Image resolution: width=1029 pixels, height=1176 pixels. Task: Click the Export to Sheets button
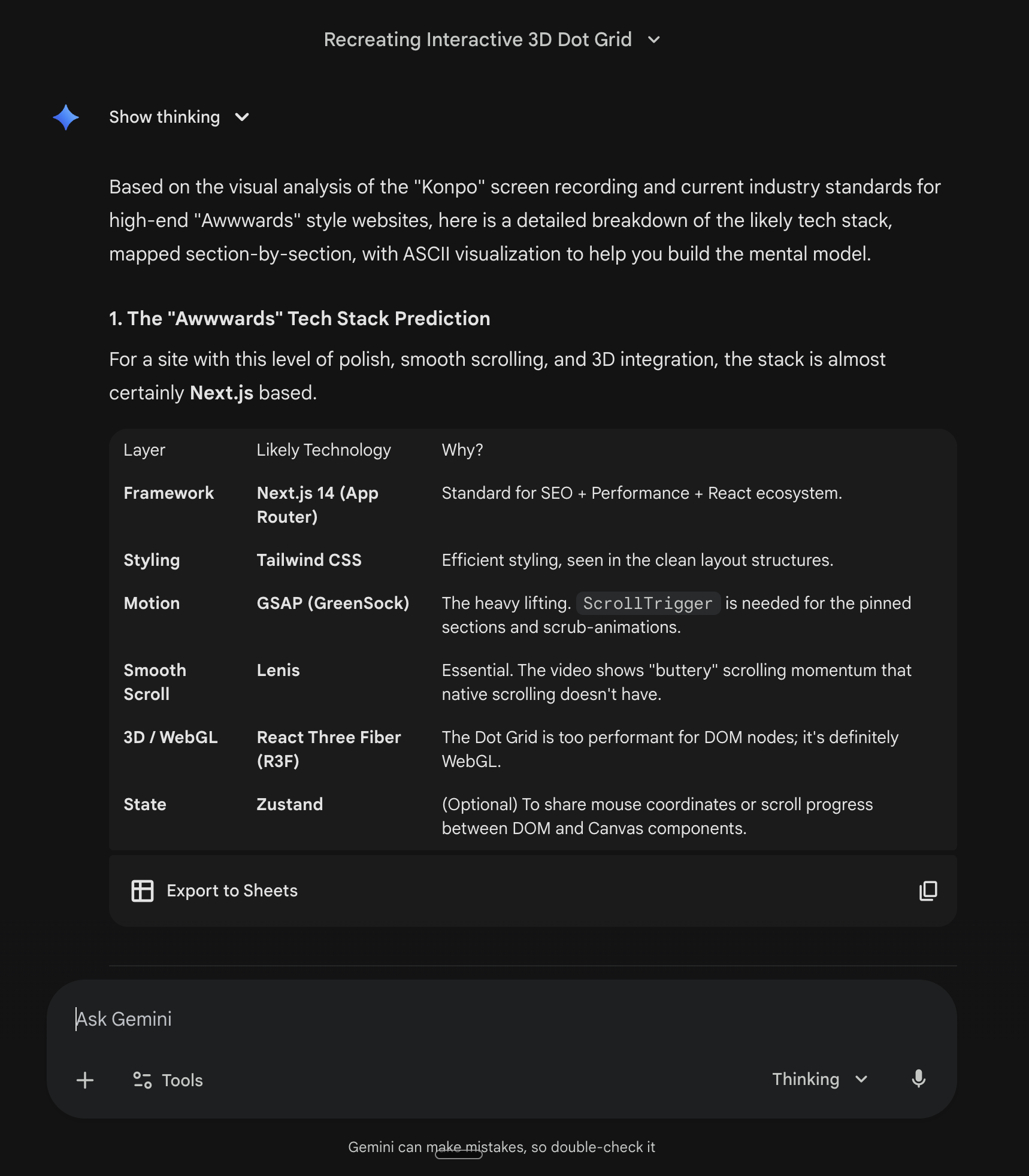[x=214, y=891]
